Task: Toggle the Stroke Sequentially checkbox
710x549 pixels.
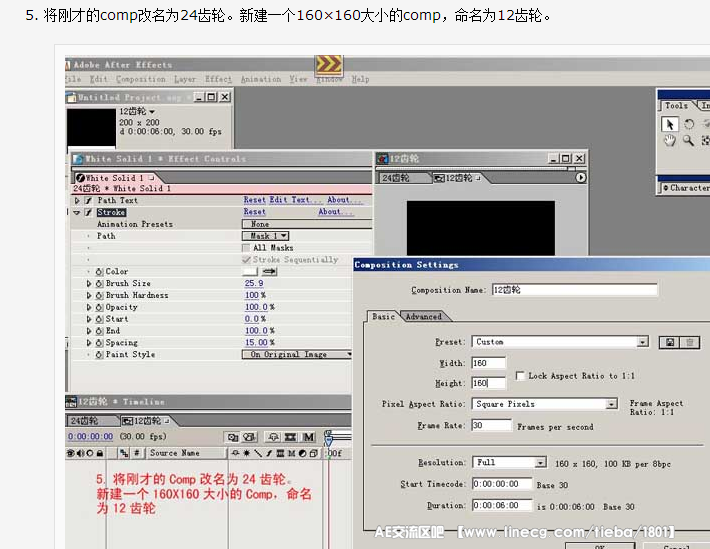Action: [x=246, y=260]
